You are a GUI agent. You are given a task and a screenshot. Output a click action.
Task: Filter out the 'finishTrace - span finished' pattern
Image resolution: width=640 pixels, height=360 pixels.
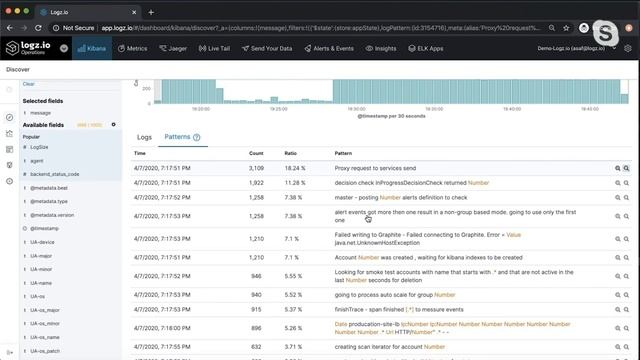click(x=626, y=309)
